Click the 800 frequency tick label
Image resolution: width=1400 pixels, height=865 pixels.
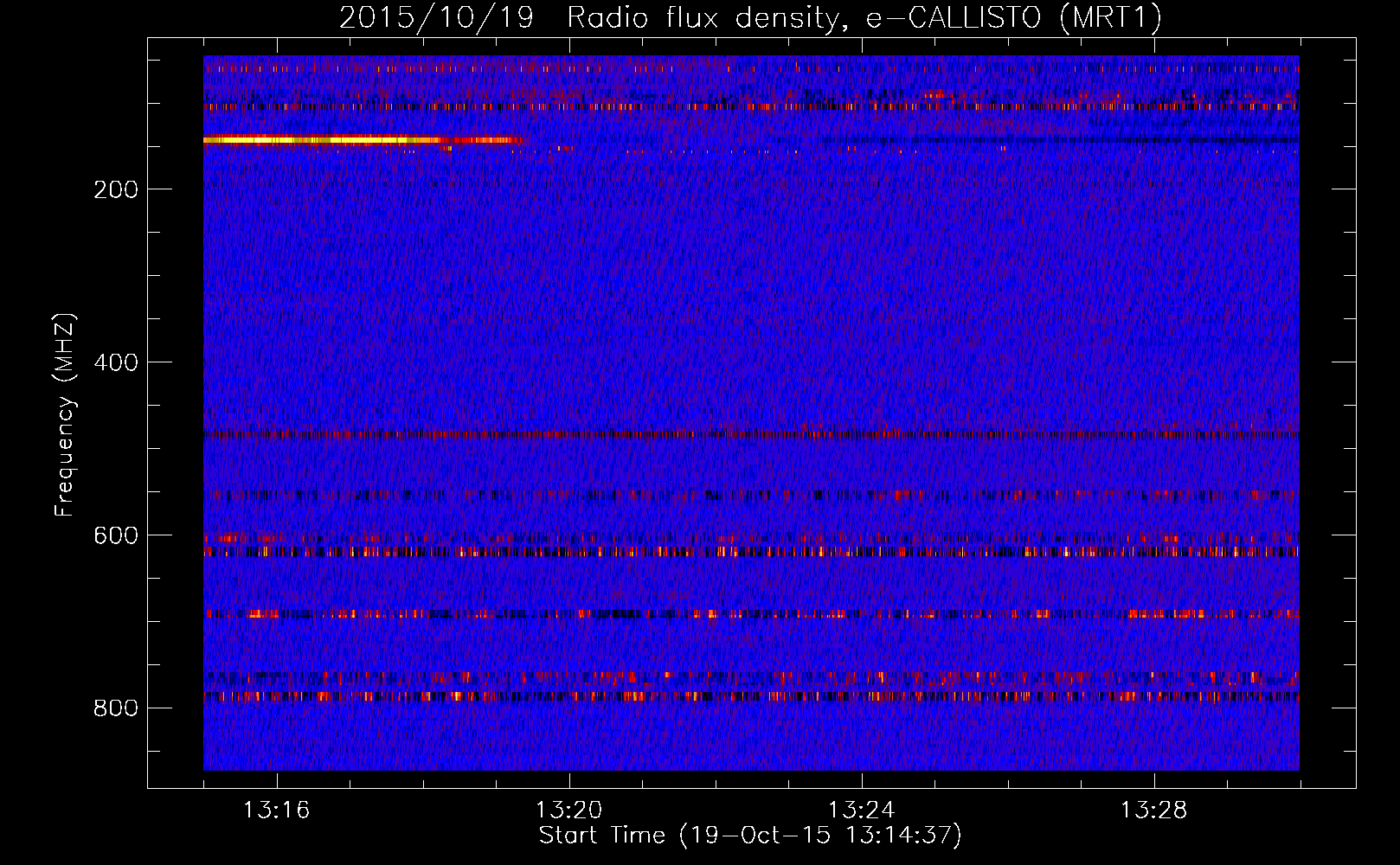pyautogui.click(x=116, y=708)
